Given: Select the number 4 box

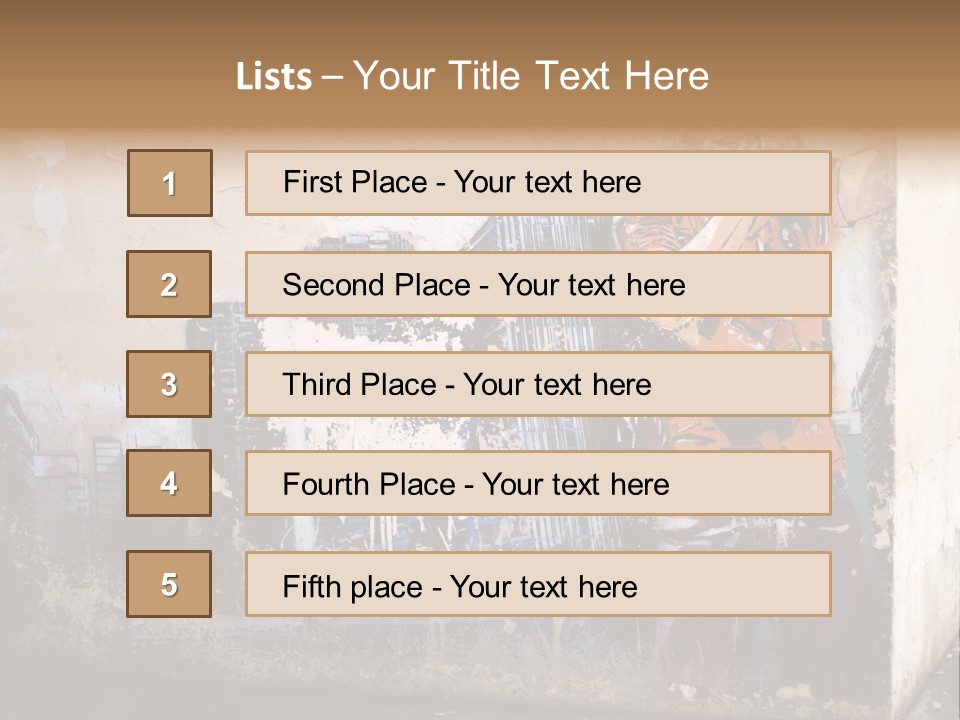Looking at the screenshot, I should [x=169, y=484].
